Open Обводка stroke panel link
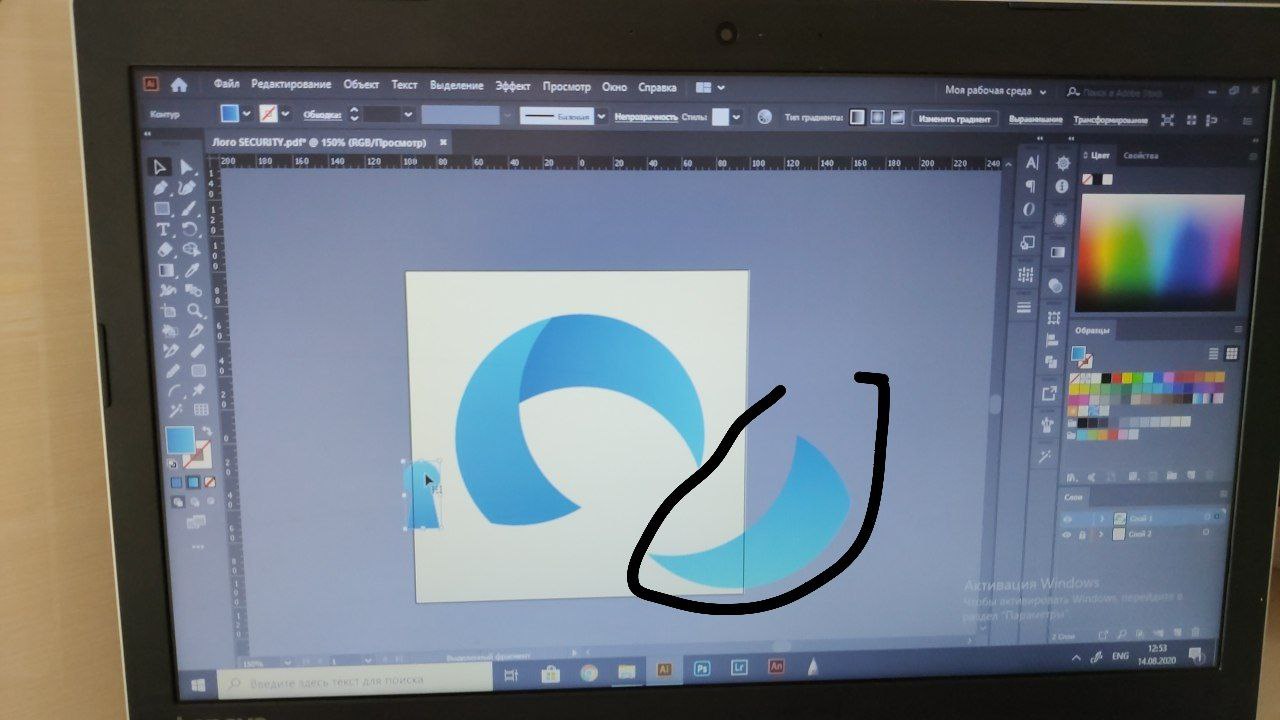This screenshot has height=720, width=1280. (x=322, y=114)
